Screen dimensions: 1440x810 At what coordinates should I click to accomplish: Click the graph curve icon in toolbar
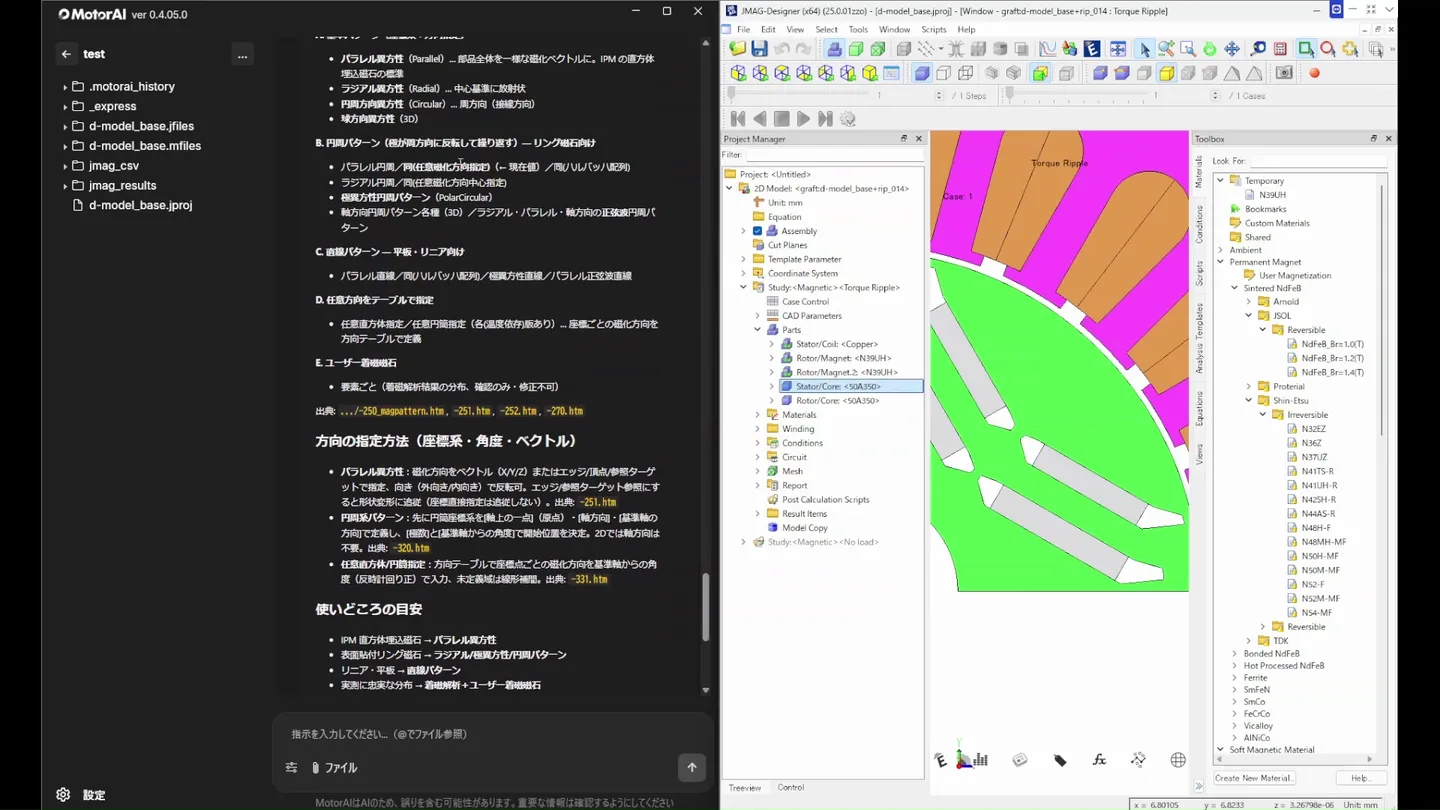pos(1047,49)
